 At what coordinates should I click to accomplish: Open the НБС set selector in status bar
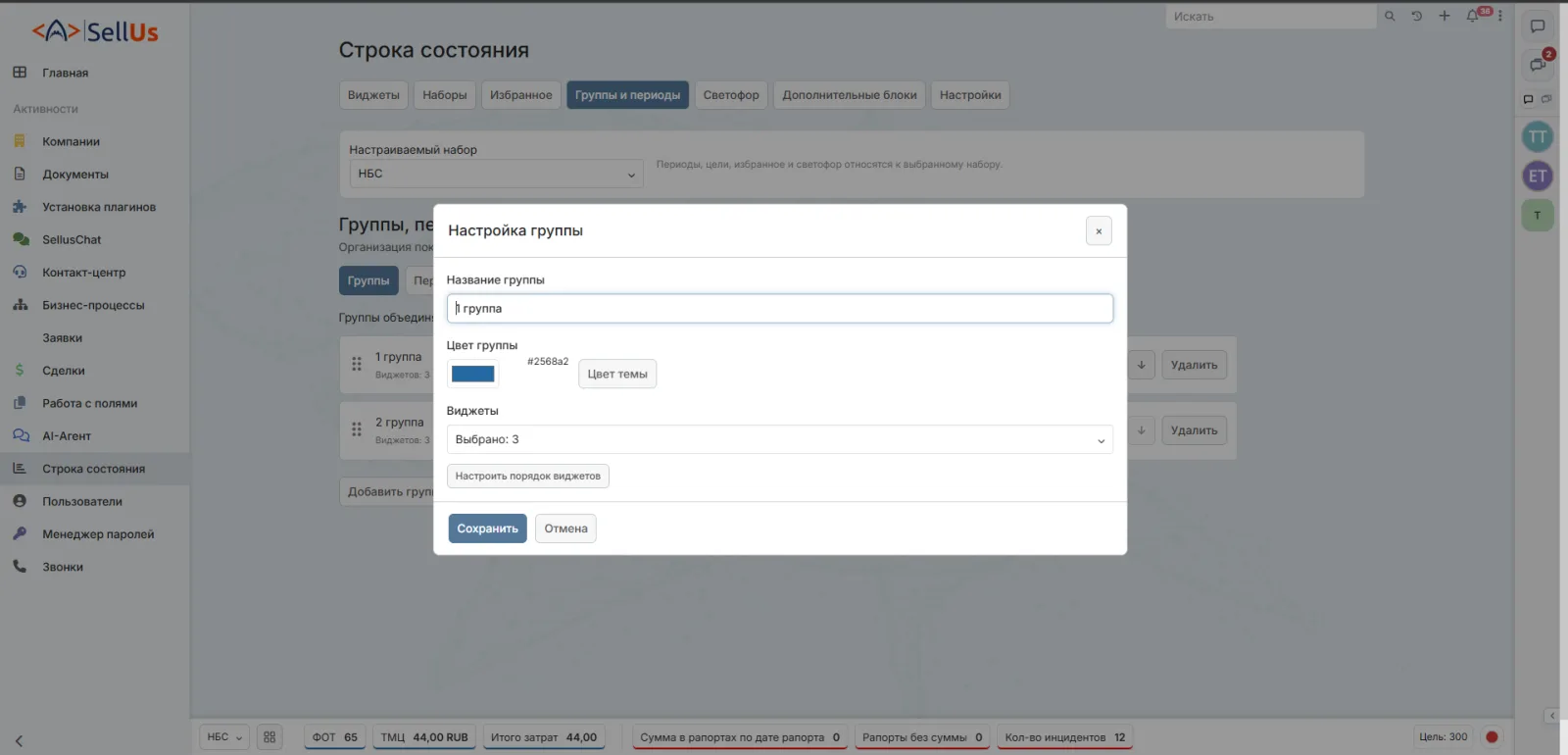[224, 737]
